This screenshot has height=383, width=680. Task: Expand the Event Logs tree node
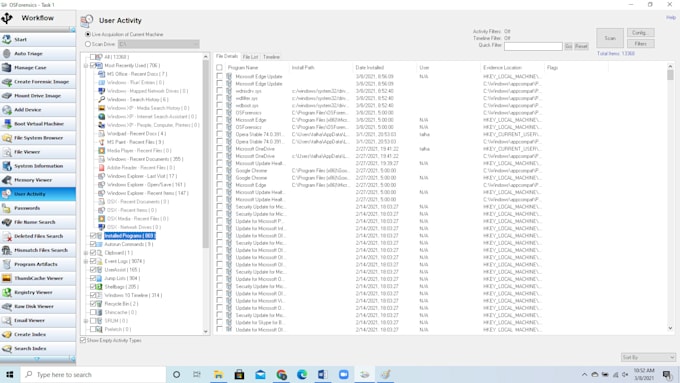pyautogui.click(x=86, y=261)
